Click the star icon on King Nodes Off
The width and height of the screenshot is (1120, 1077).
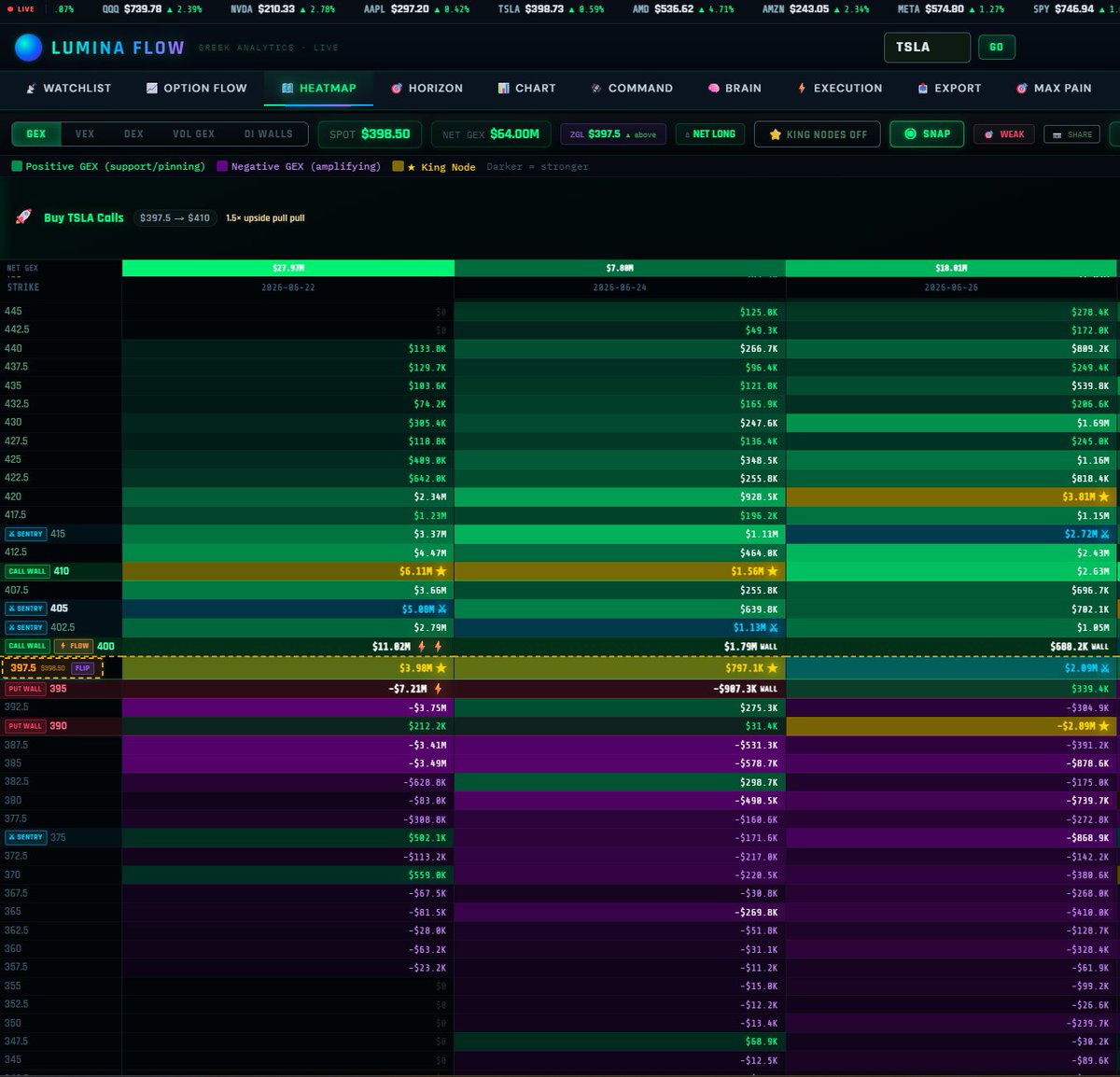pos(775,134)
